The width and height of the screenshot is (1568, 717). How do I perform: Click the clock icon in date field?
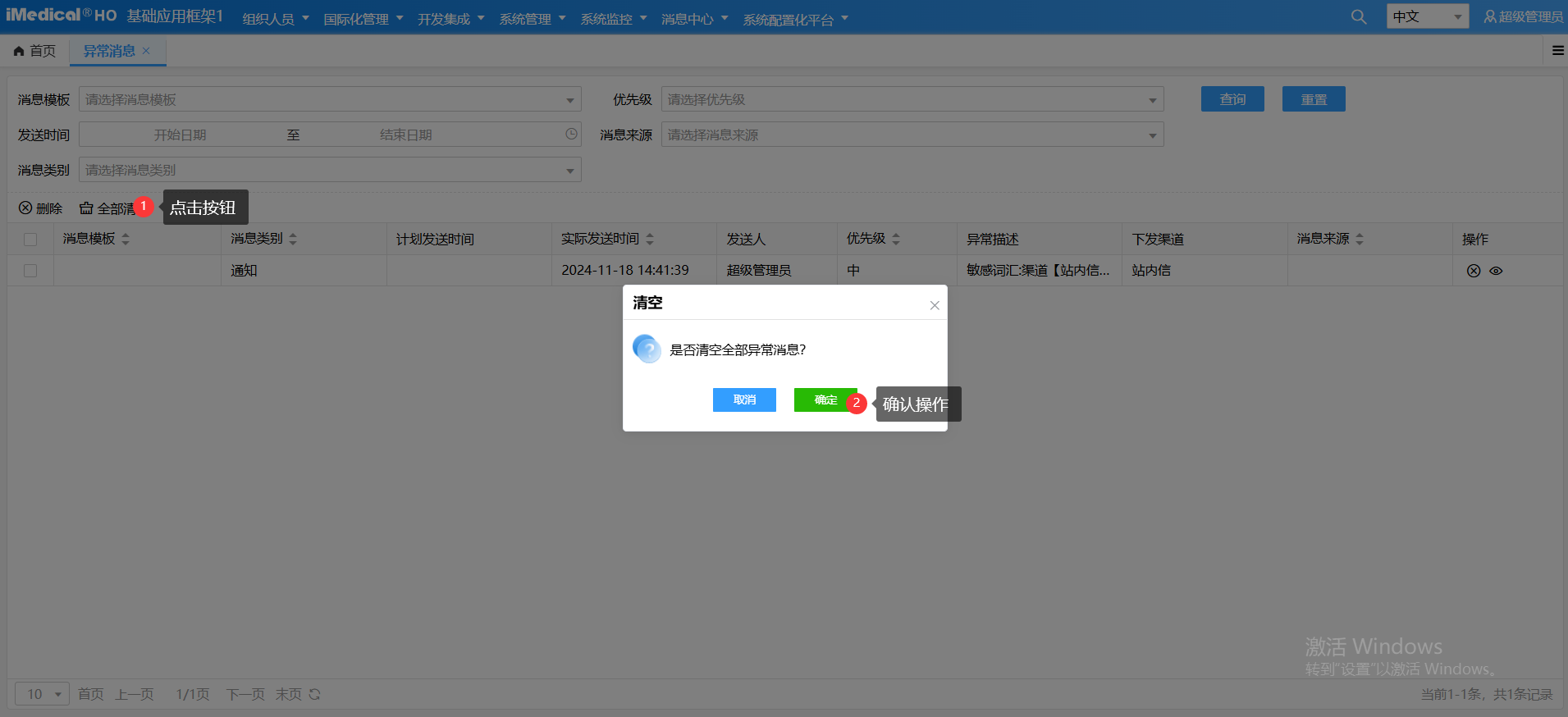point(571,135)
